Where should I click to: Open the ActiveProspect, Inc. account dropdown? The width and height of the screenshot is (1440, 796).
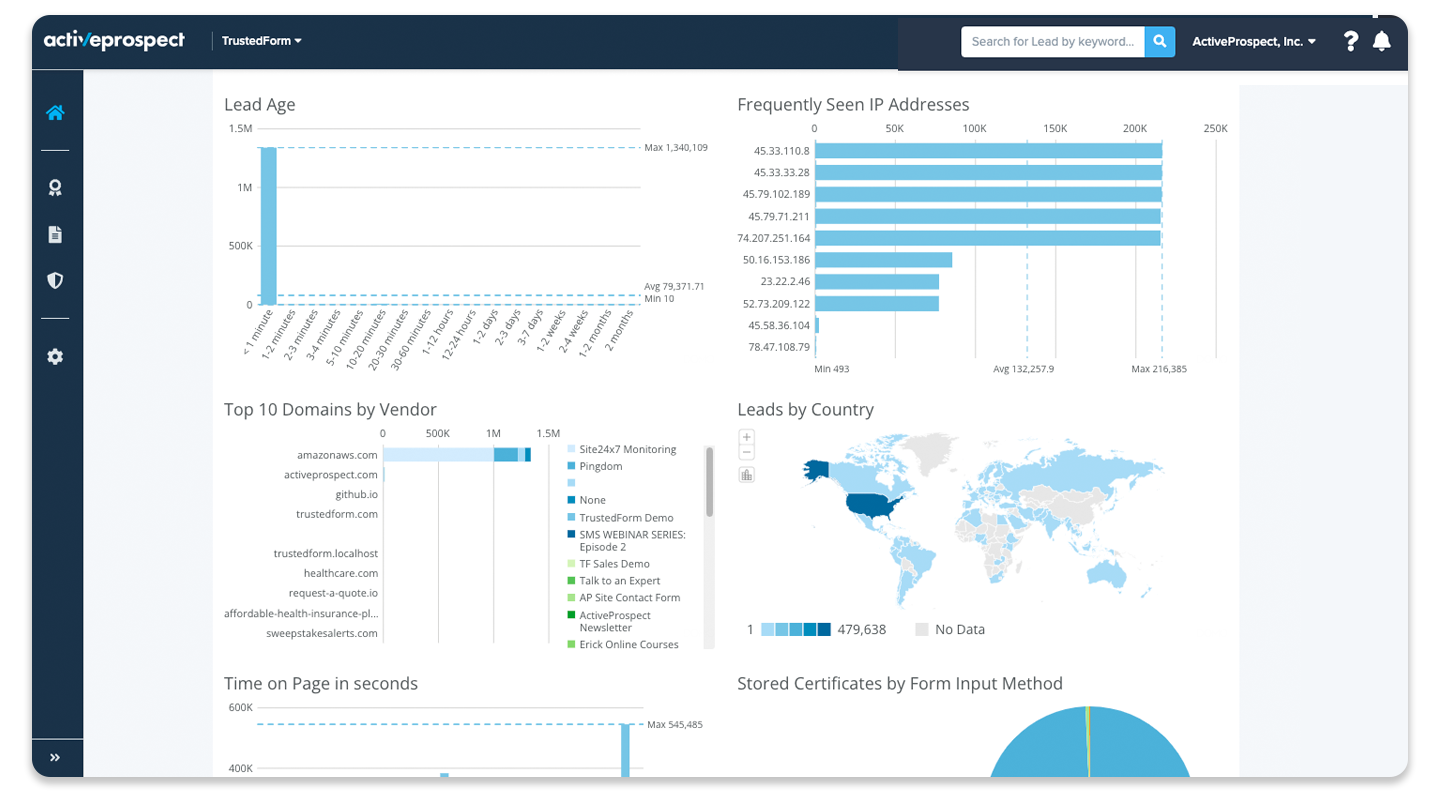1254,42
